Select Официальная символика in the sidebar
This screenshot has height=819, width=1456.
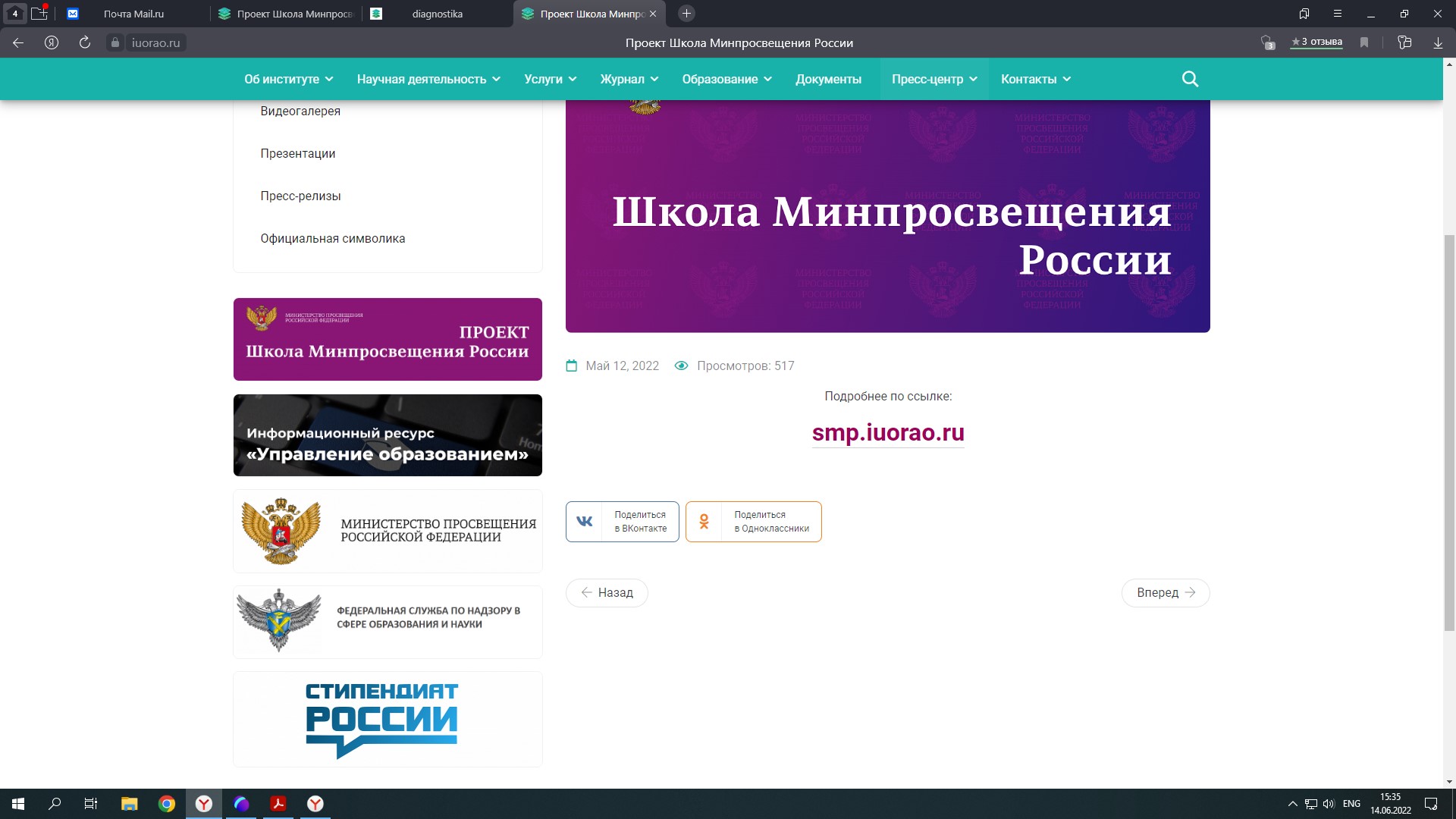pyautogui.click(x=333, y=238)
